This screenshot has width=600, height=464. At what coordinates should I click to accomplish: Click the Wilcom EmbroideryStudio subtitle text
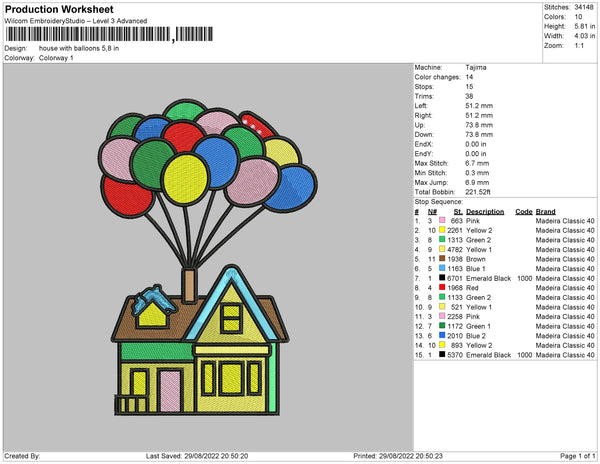(x=76, y=21)
